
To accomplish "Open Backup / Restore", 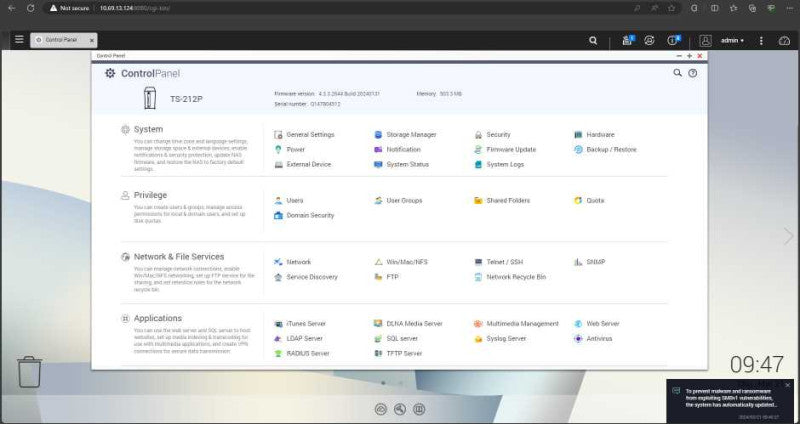I will coord(605,149).
